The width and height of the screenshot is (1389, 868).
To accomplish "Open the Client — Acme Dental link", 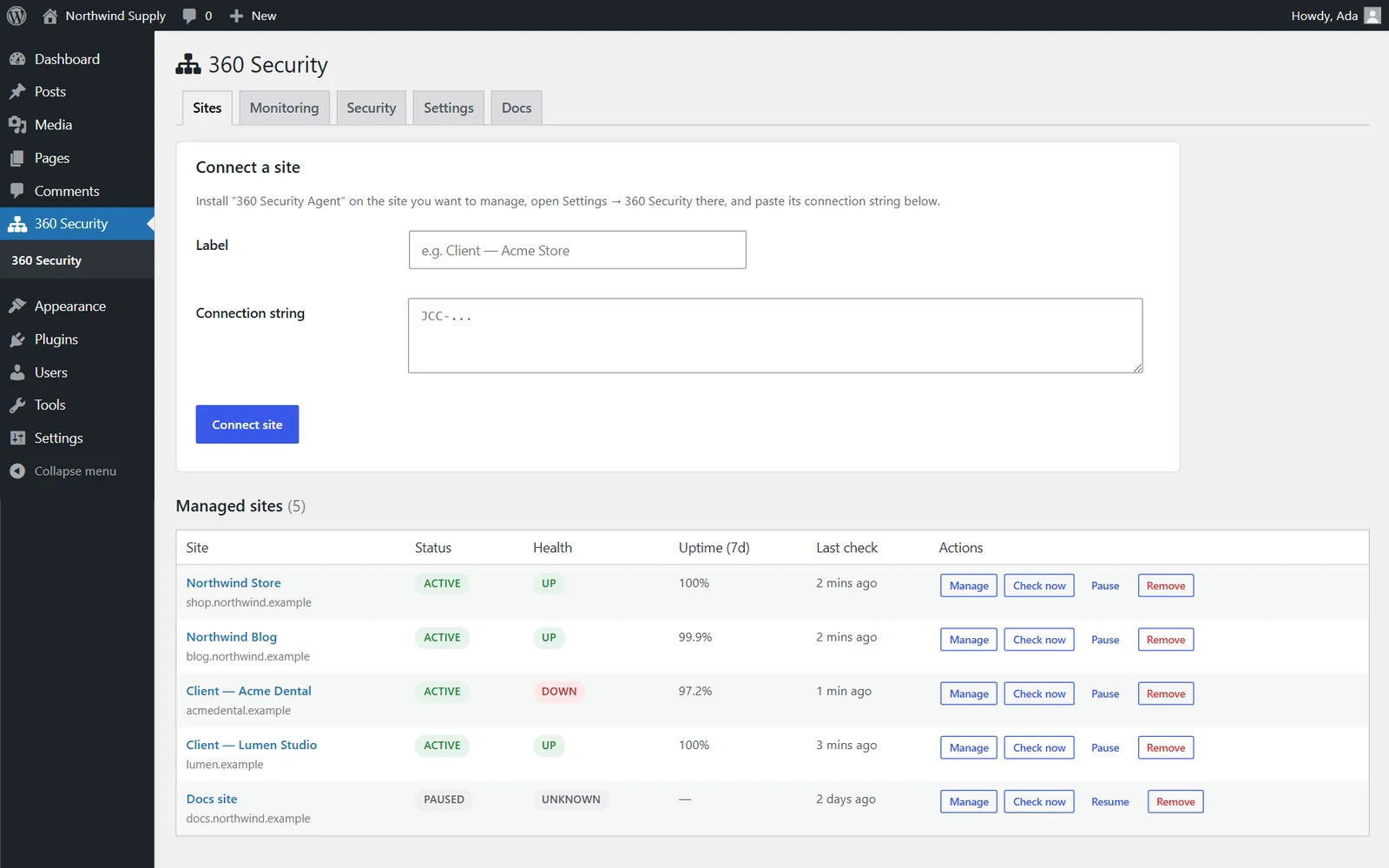I will (248, 691).
